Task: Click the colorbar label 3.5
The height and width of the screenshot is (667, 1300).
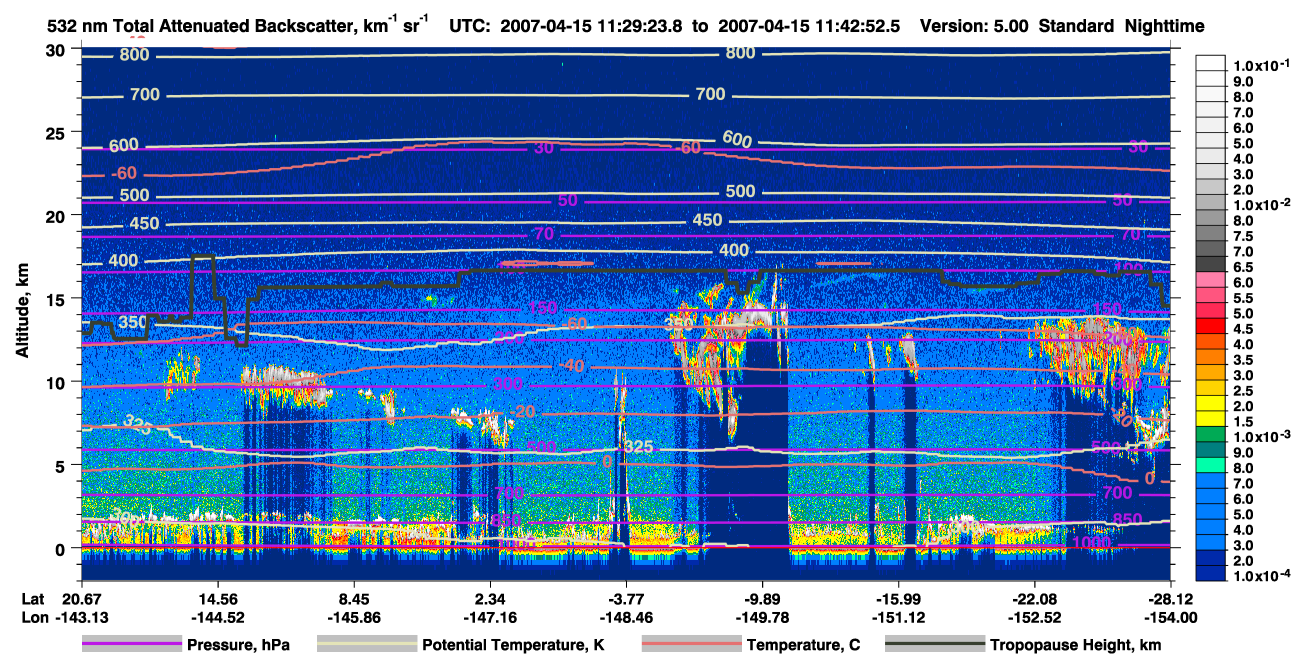Action: coord(1242,360)
